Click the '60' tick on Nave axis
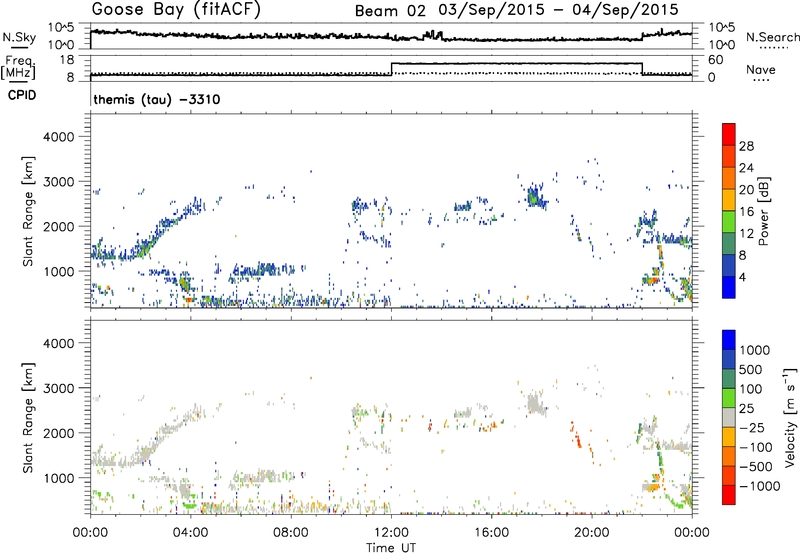800x554 pixels. tap(716, 60)
